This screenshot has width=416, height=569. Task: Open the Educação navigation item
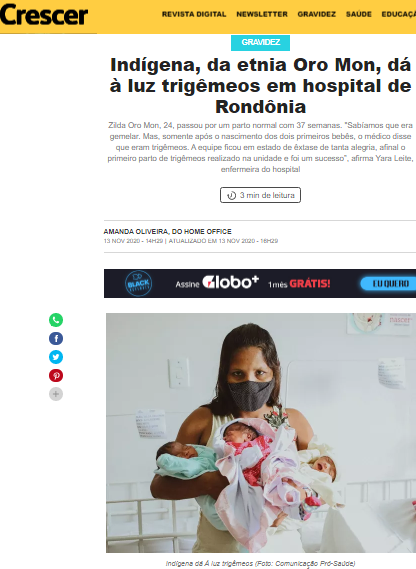(399, 14)
